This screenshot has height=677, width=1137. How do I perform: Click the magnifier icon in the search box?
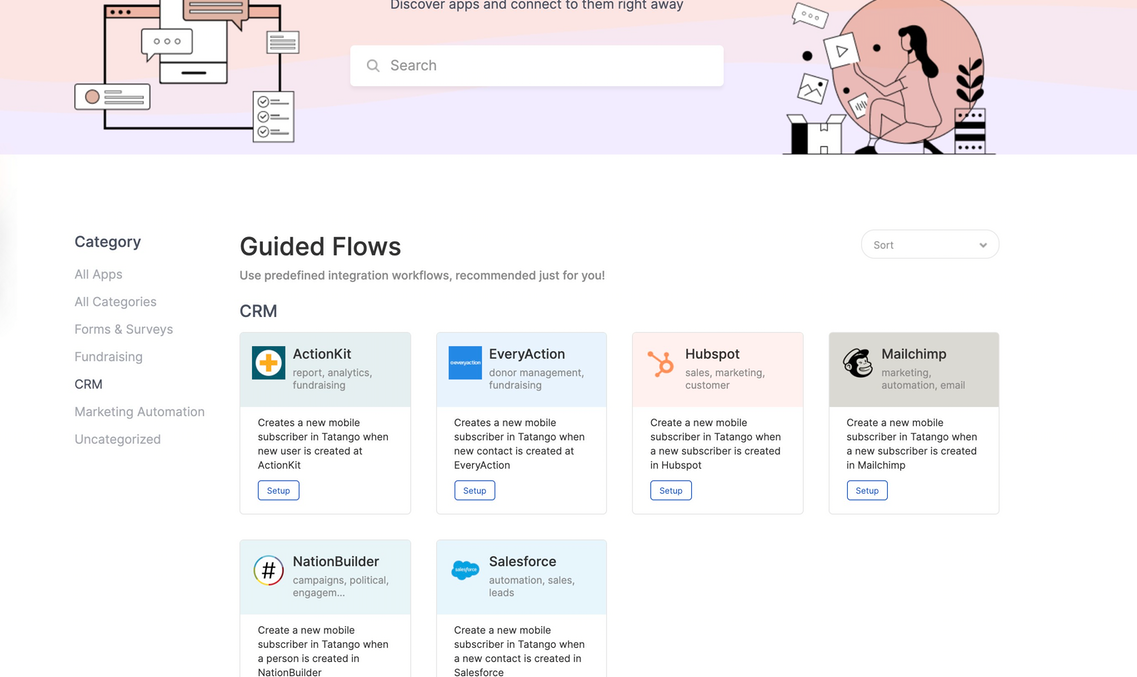point(373,66)
